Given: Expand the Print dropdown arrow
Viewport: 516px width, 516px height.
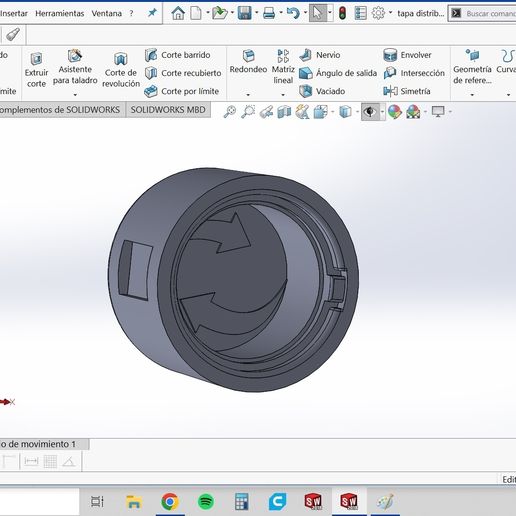Looking at the screenshot, I should point(281,13).
